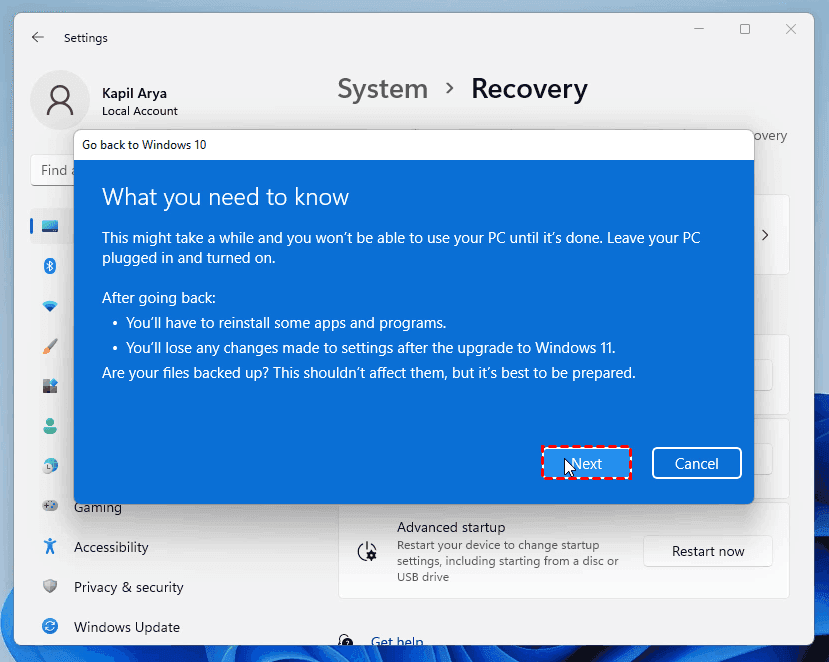829x662 pixels.
Task: Minimize the Settings window
Action: tap(699, 29)
